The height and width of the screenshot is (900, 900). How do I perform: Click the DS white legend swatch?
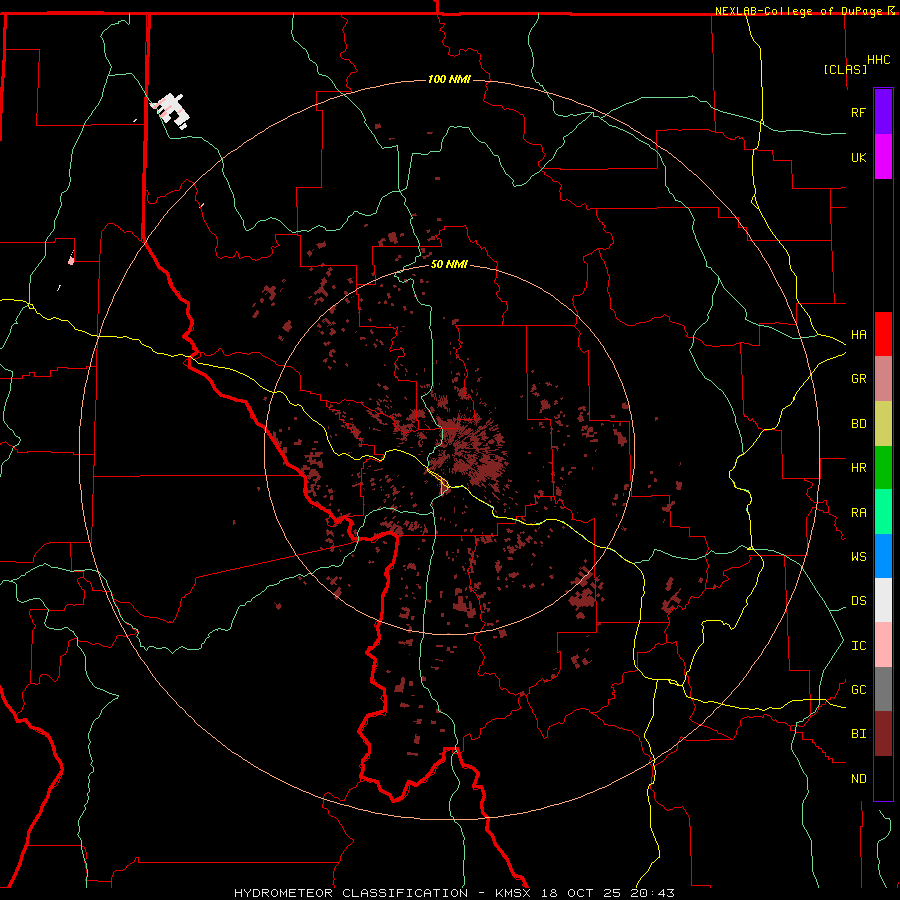tap(883, 600)
